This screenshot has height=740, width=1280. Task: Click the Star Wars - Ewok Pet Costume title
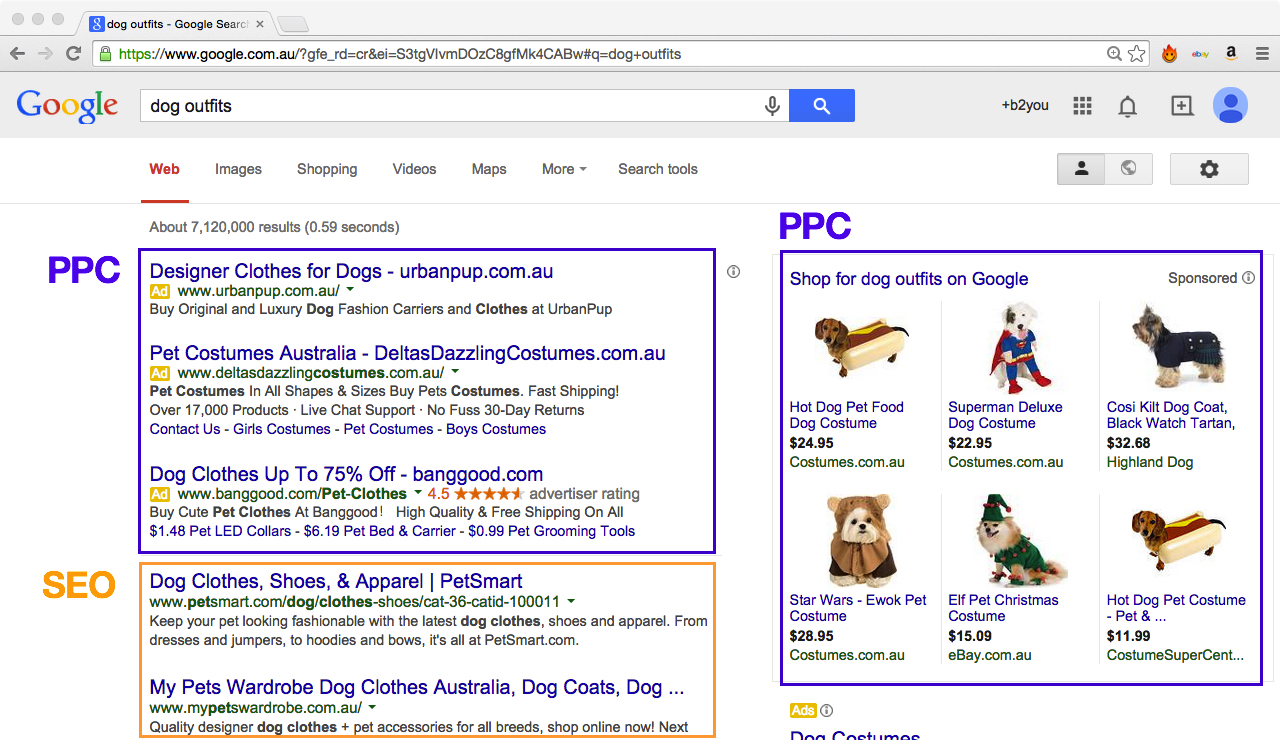tap(858, 608)
